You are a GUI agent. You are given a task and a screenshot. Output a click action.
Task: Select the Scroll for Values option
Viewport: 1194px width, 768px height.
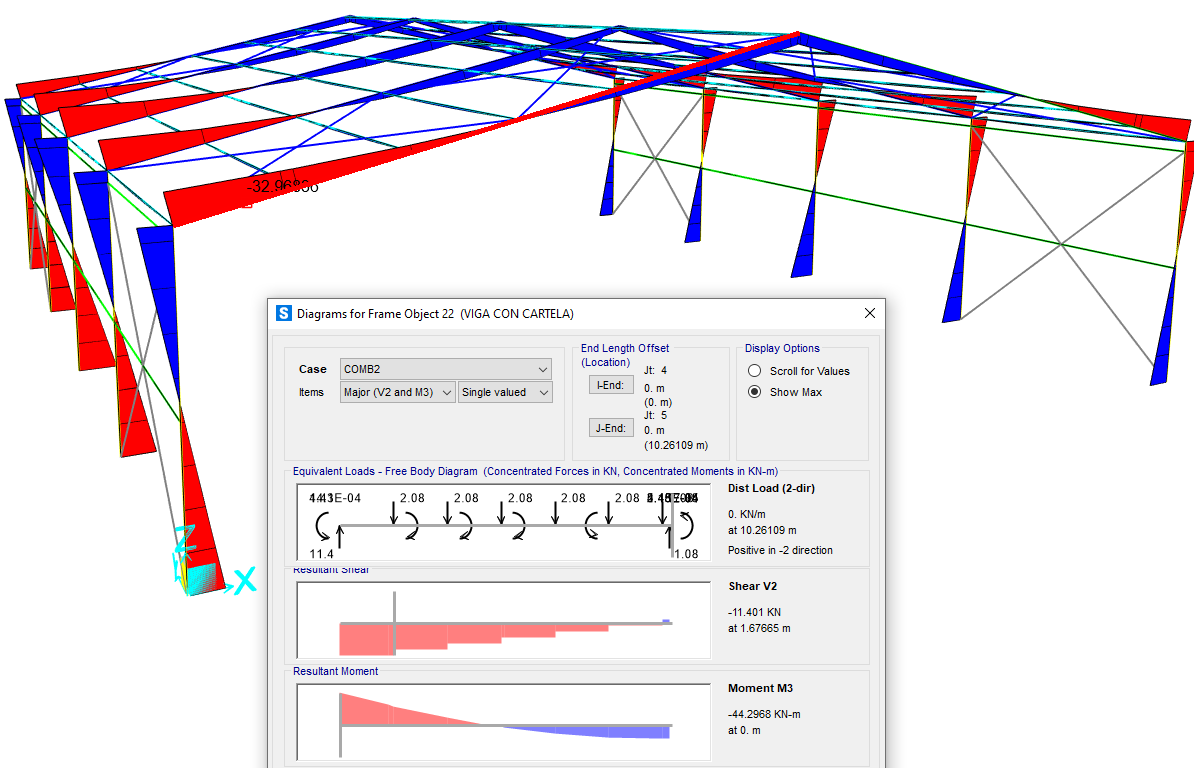pos(755,371)
